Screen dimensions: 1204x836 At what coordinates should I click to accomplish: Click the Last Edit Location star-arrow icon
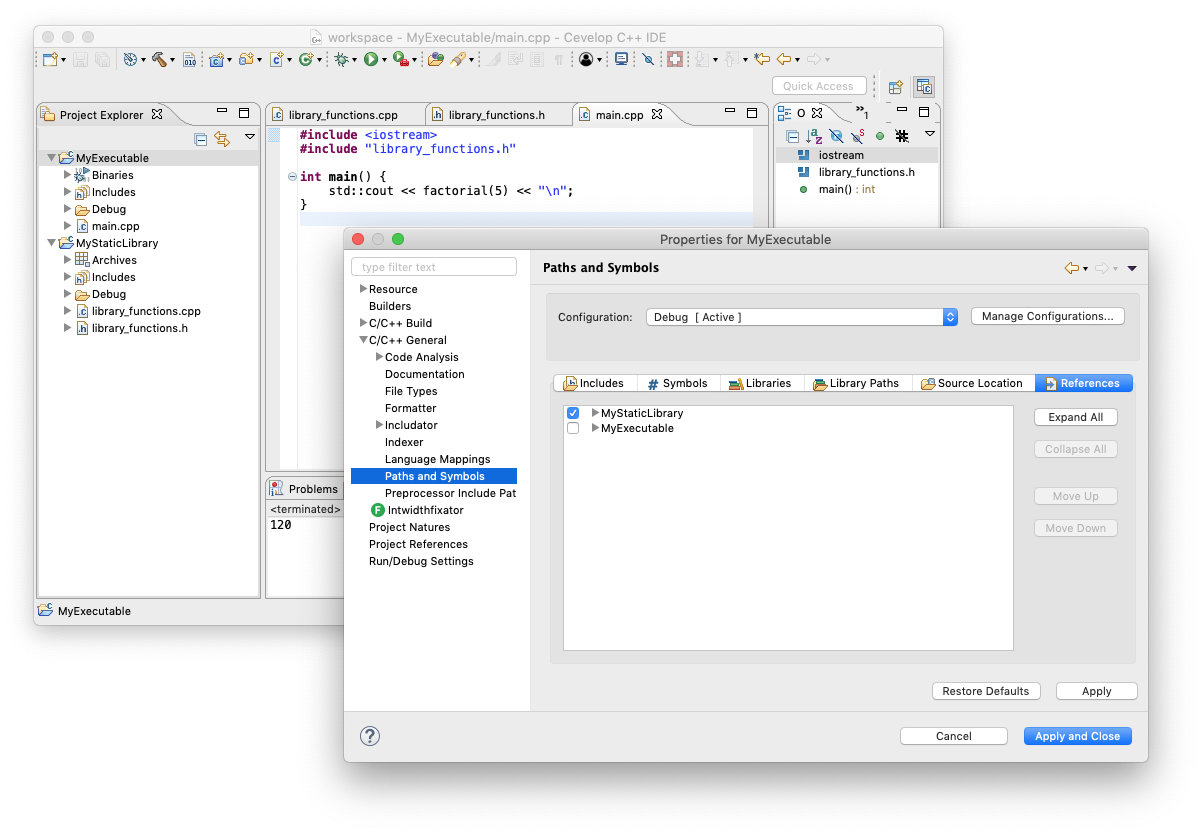[762, 60]
